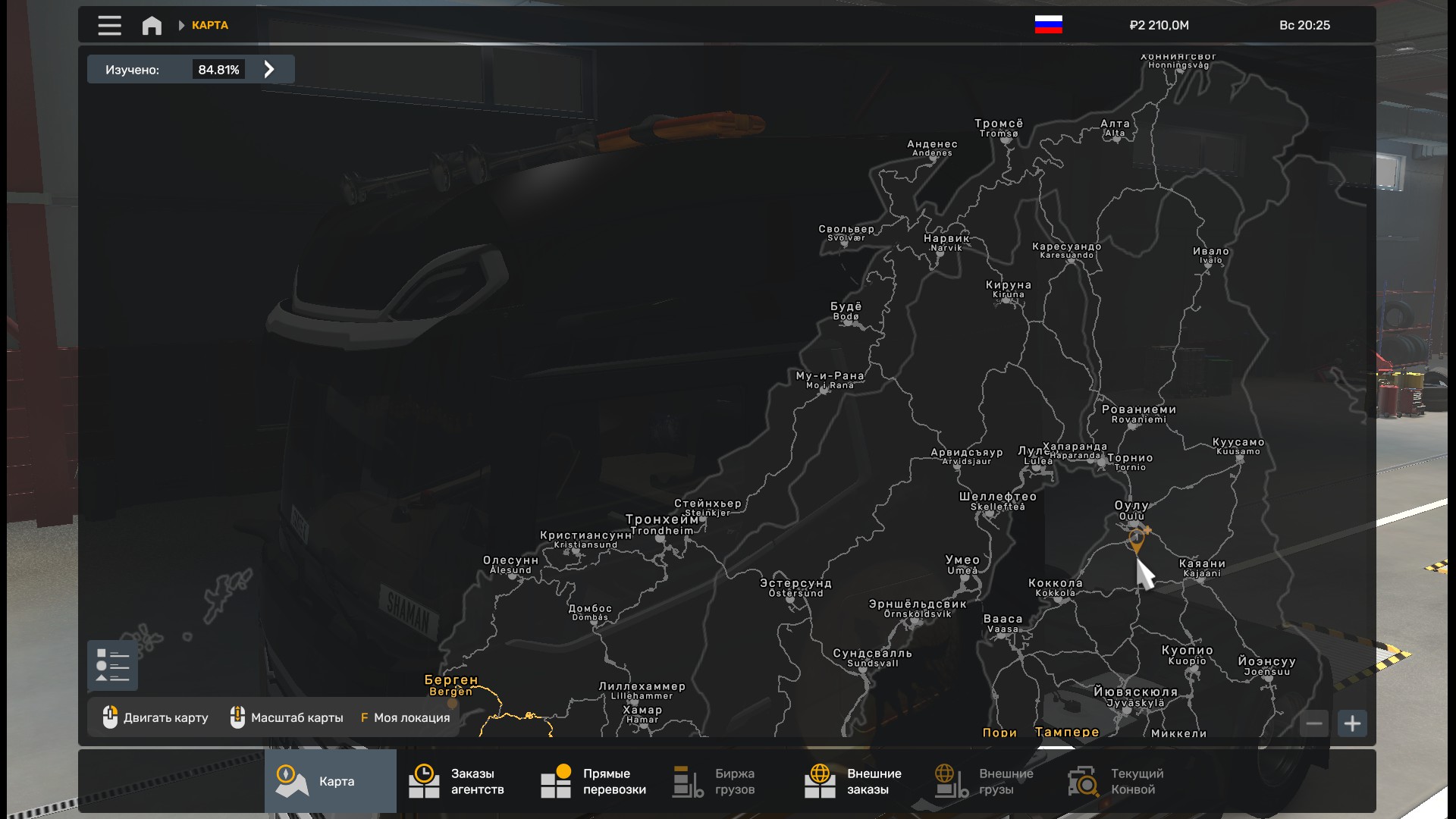Open Внешние грузы tab
Viewport: 1456px width, 819px height.
click(x=990, y=781)
